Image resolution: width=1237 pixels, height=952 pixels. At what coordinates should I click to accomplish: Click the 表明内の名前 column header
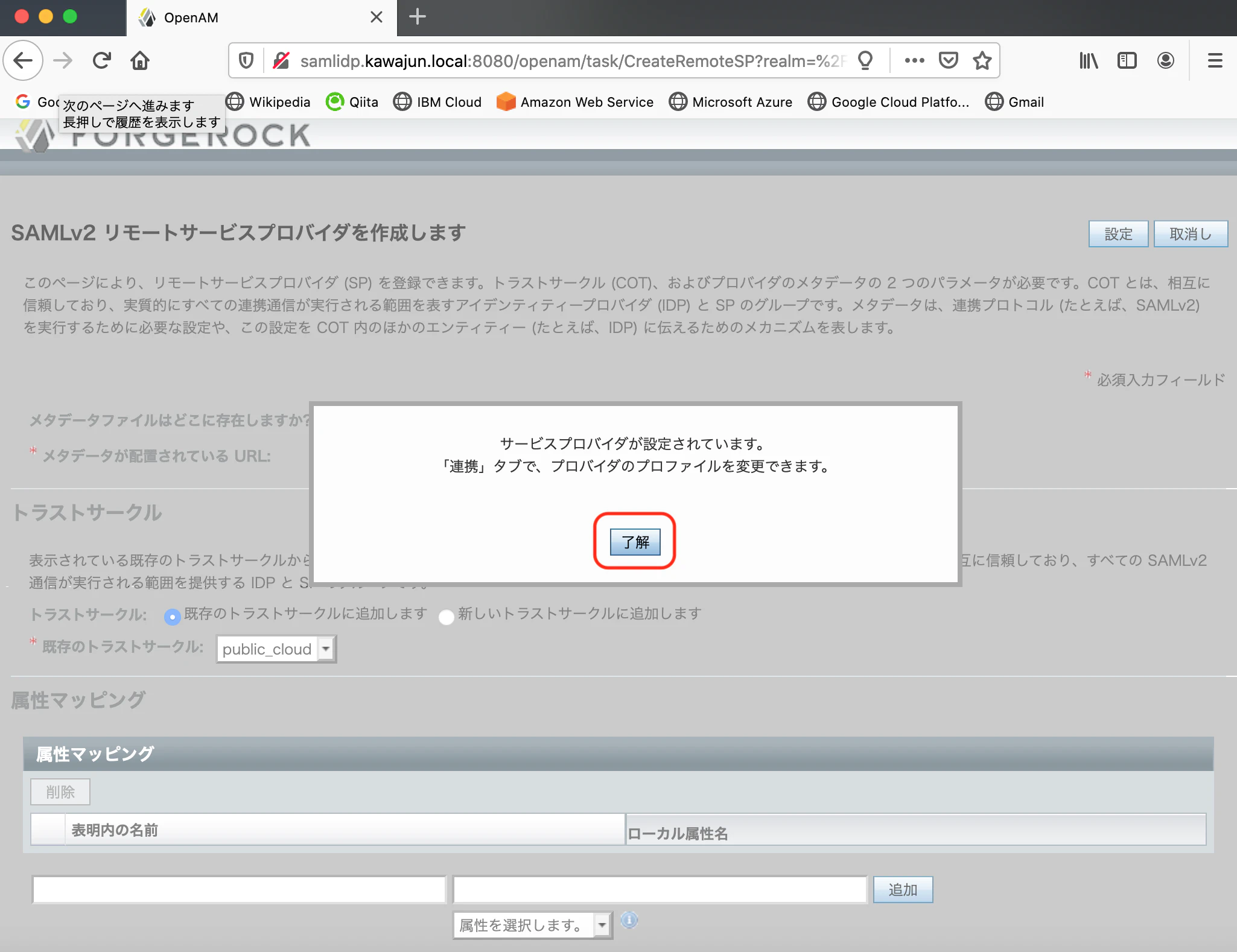(x=345, y=830)
